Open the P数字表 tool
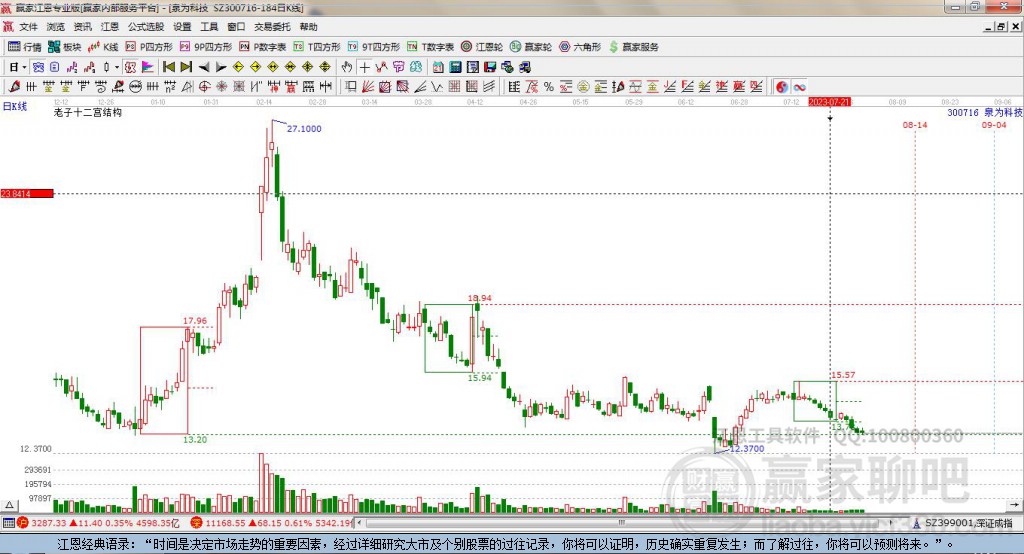 [x=263, y=47]
